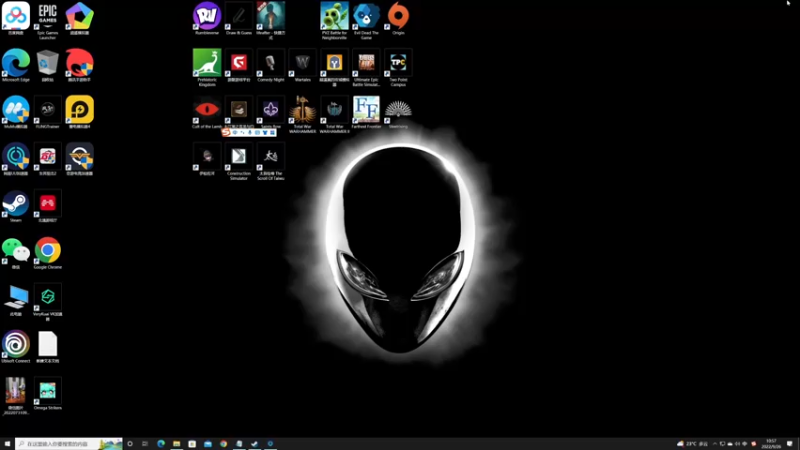Open the MuMu emulator shortcut
The width and height of the screenshot is (800, 450).
(16, 112)
